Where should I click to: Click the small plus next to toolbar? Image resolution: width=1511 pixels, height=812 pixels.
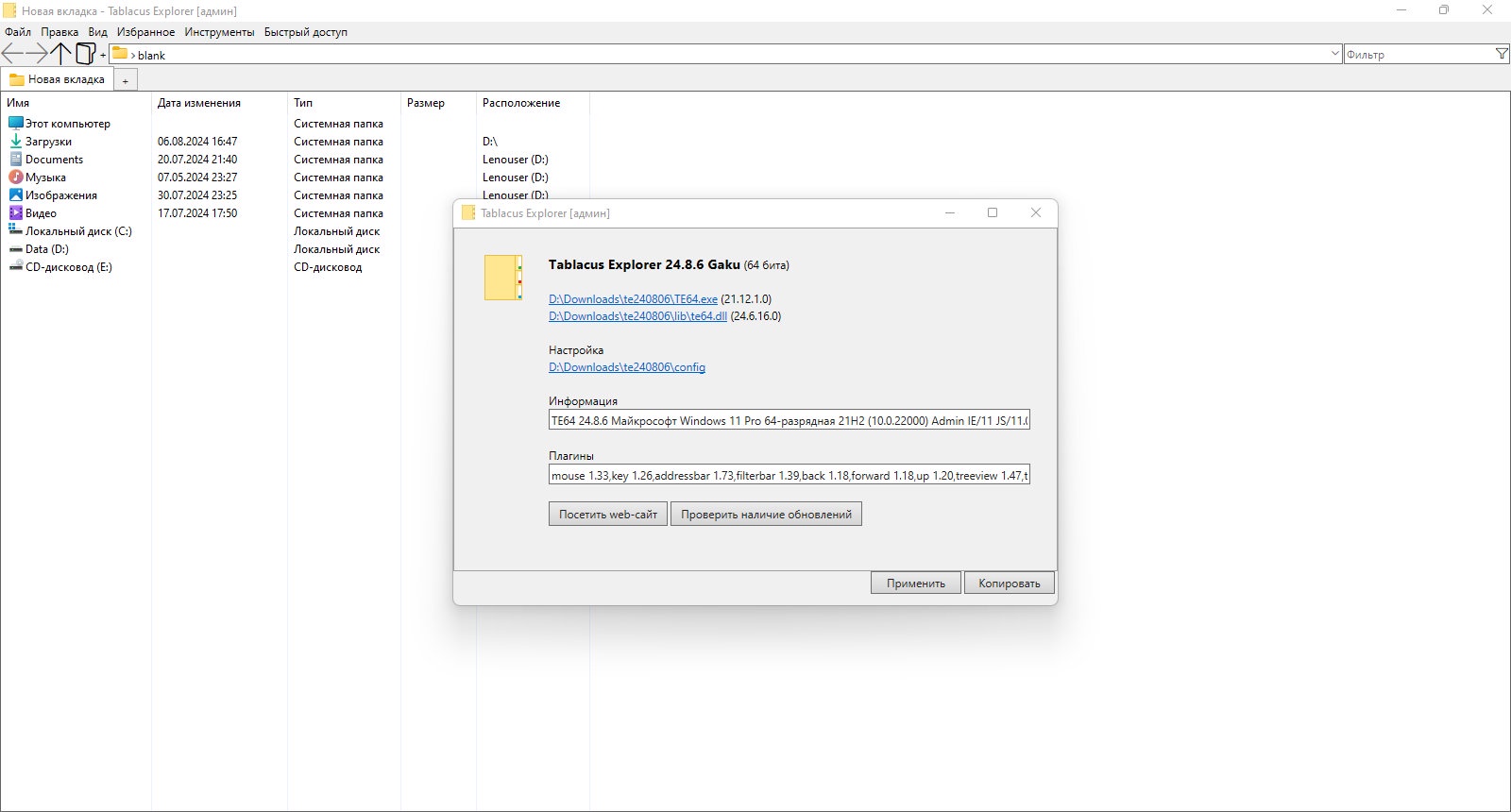[103, 56]
